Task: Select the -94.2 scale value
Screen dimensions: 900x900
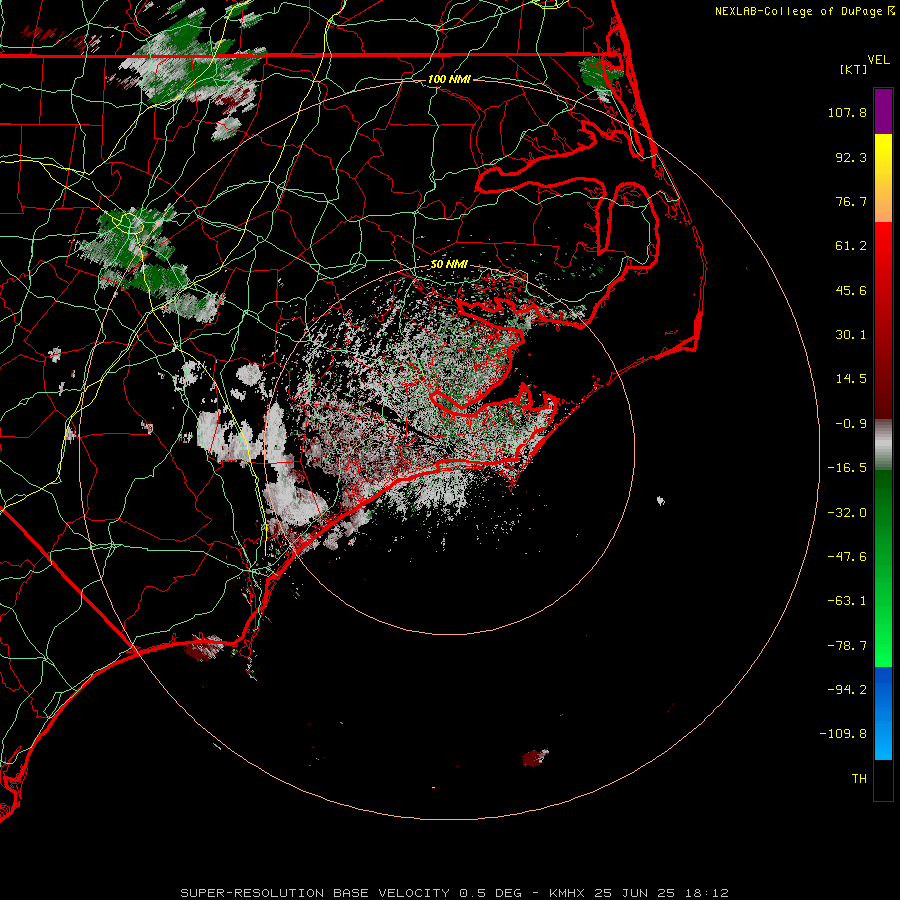Action: tap(847, 690)
